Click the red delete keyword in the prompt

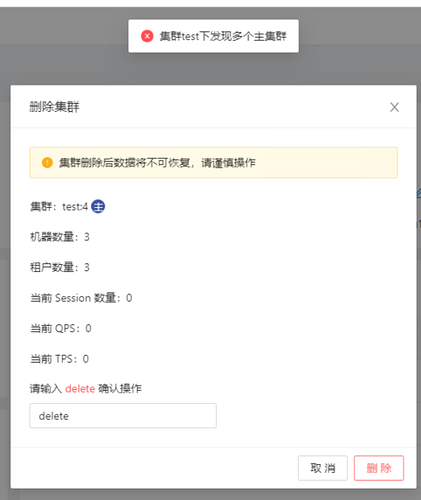[x=80, y=389]
